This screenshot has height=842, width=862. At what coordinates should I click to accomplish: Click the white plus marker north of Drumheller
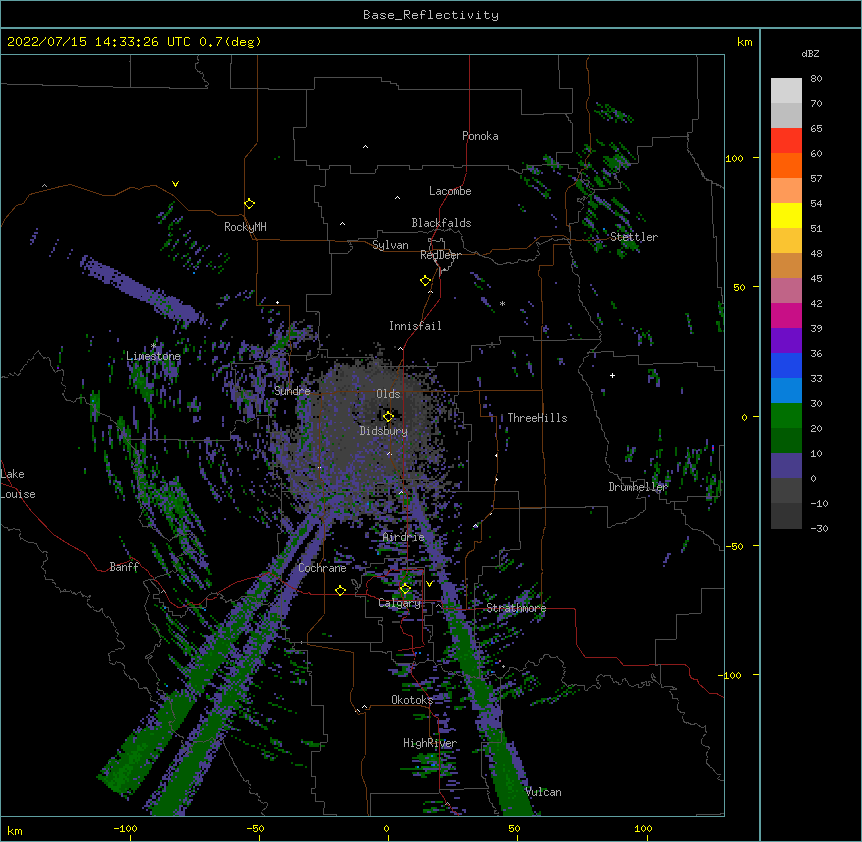click(612, 375)
